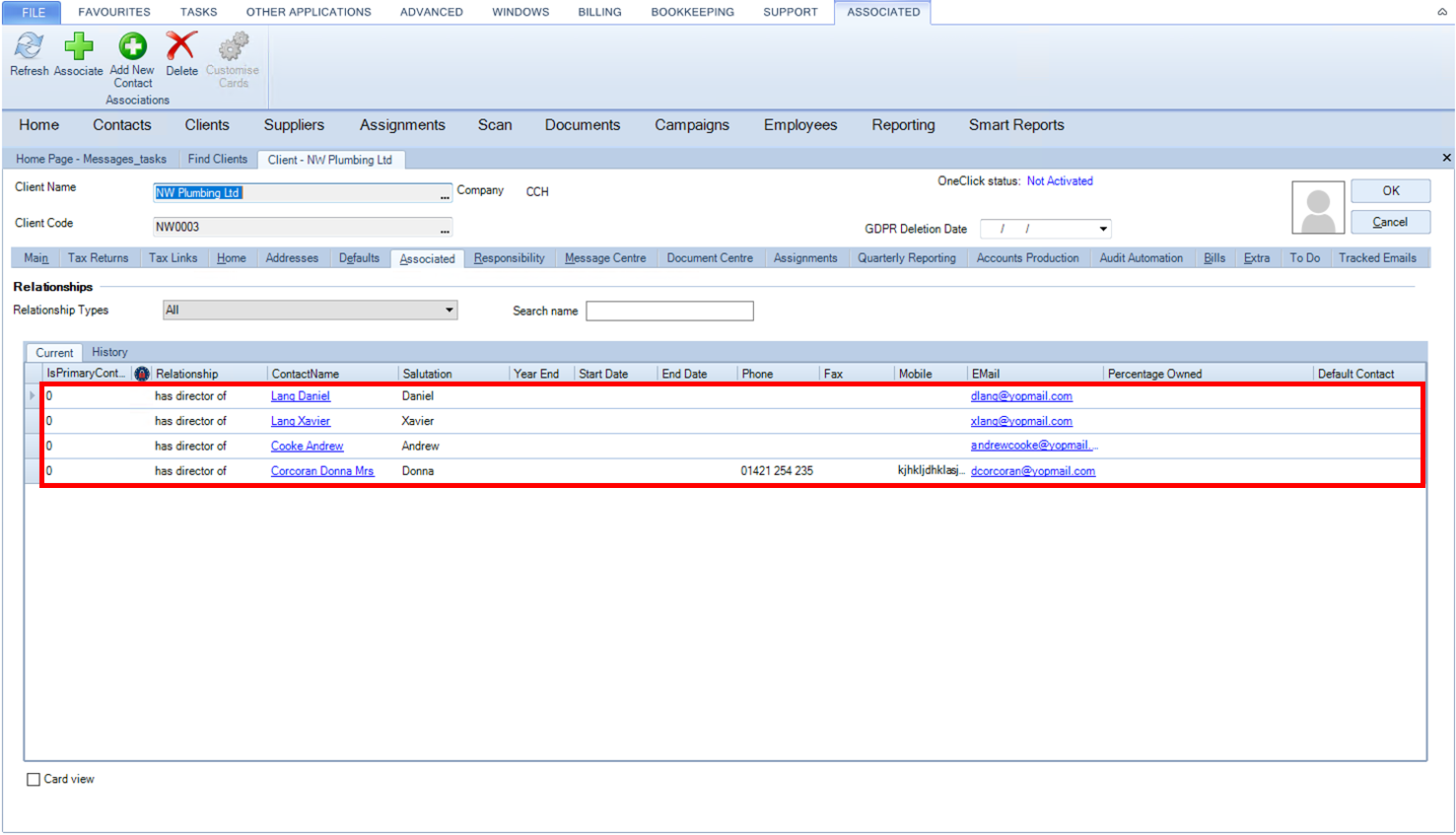Open the Campaigns navigation item

(692, 125)
